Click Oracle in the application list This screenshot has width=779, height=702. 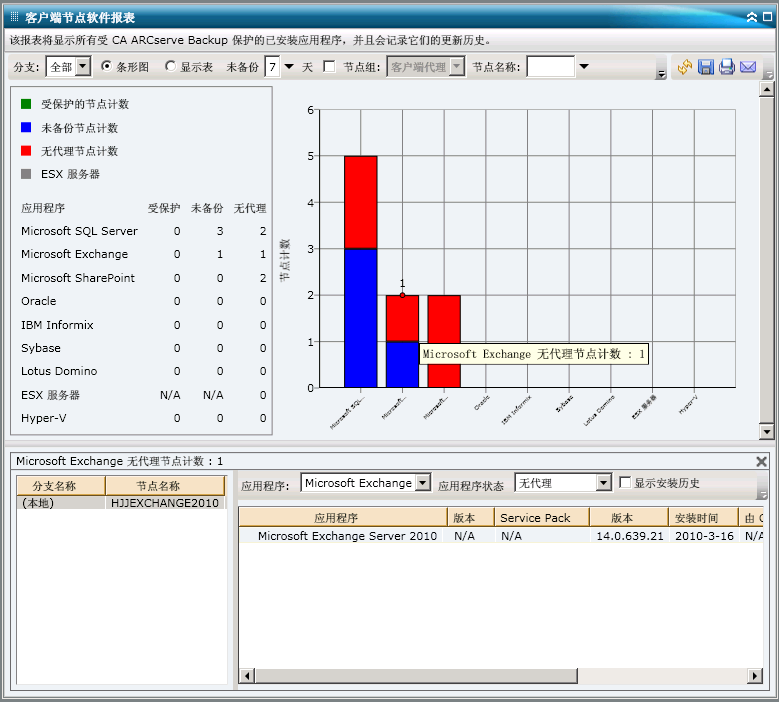(x=38, y=301)
